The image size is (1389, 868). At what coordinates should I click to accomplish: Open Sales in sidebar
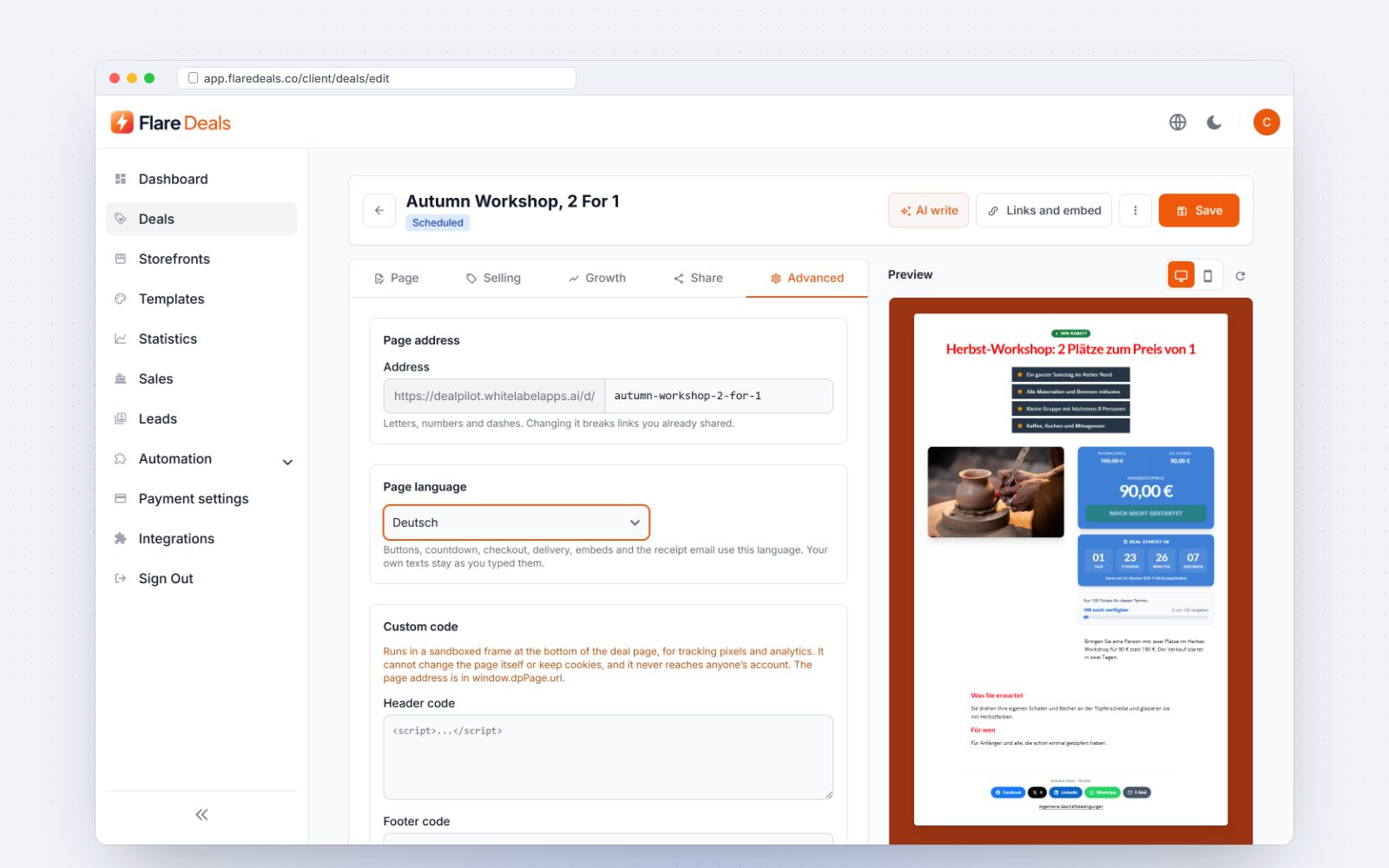(x=201, y=378)
